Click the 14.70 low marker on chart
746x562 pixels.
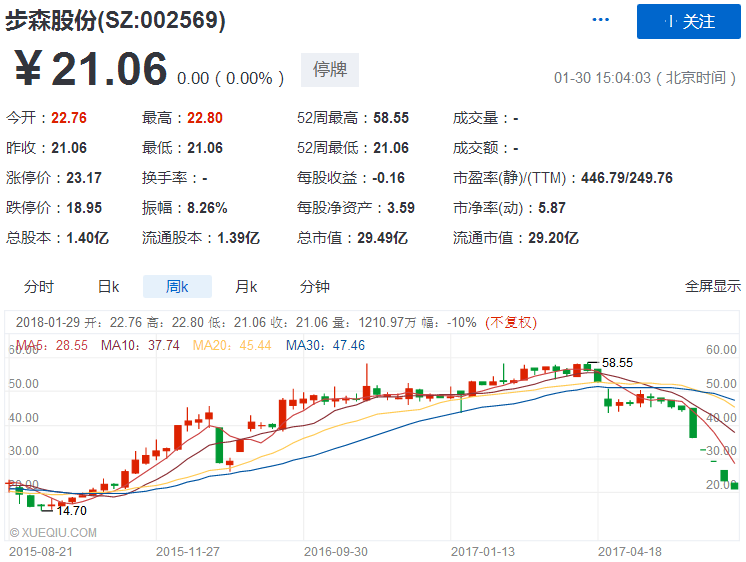tap(71, 511)
